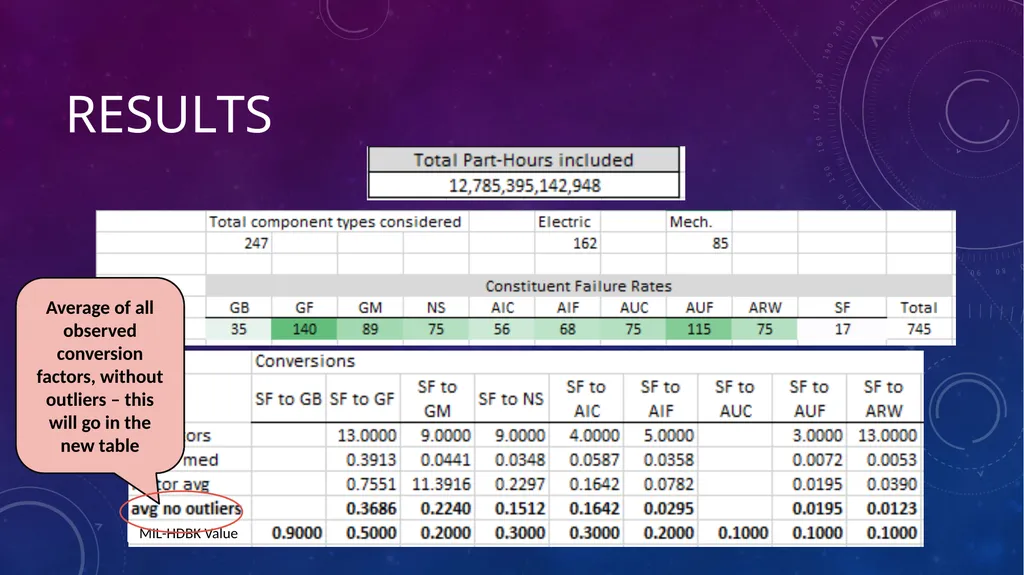Image resolution: width=1024 pixels, height=575 pixels.
Task: Select the value 5.0000 under SF to AIF
Action: 668,436
